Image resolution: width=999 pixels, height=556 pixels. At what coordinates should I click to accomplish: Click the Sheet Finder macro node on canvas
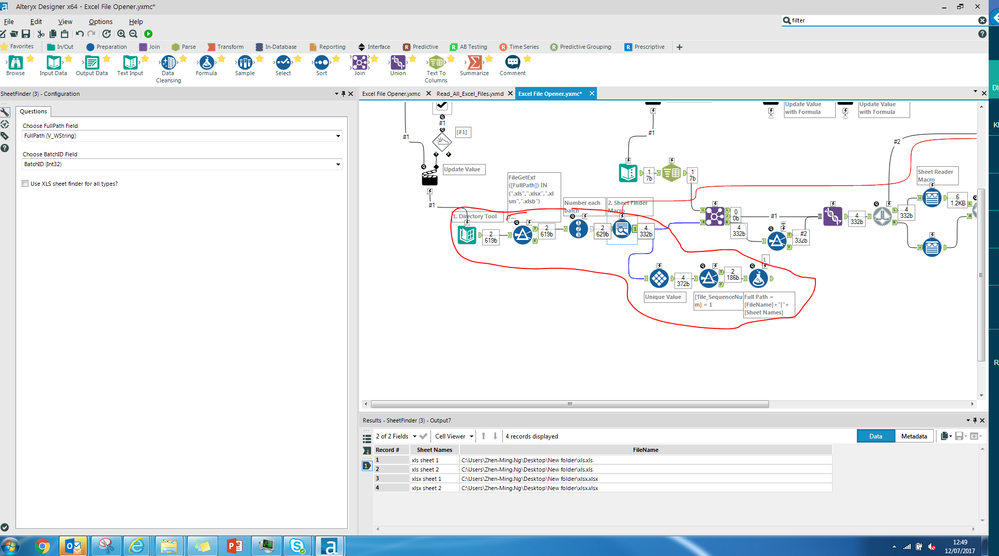tap(622, 229)
